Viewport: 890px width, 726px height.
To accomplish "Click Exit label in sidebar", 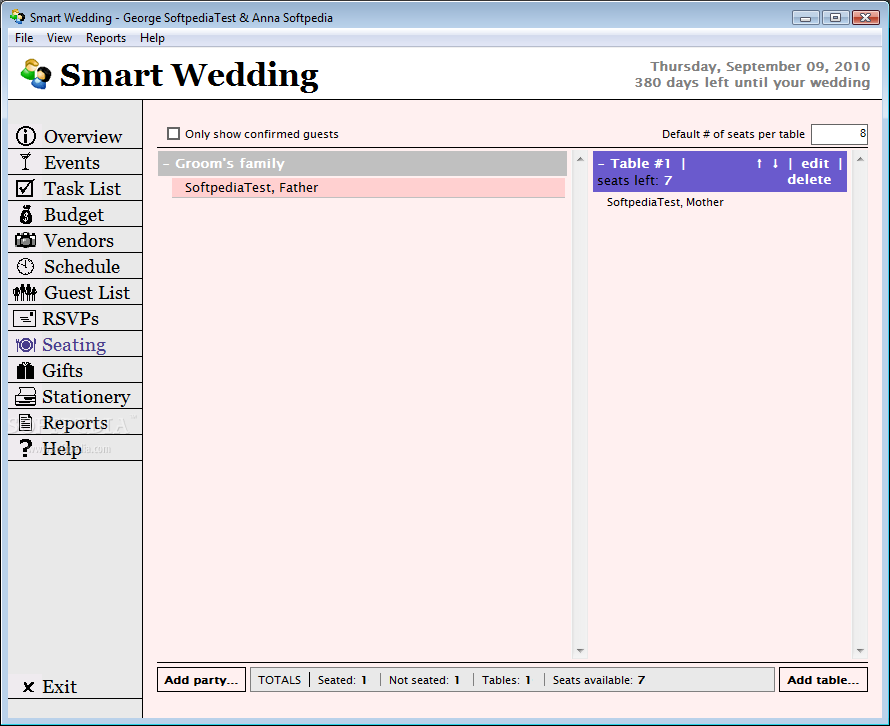I will pos(59,687).
